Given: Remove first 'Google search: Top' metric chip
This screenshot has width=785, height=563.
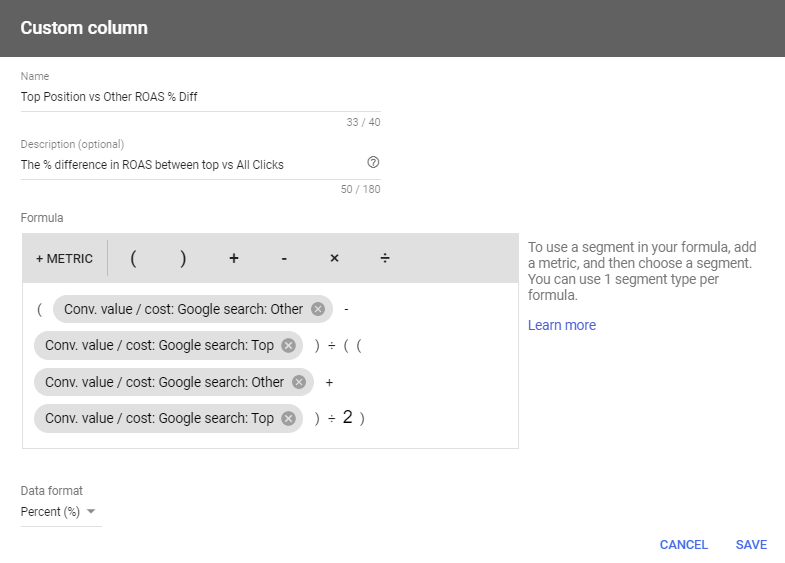Looking at the screenshot, I should 288,346.
